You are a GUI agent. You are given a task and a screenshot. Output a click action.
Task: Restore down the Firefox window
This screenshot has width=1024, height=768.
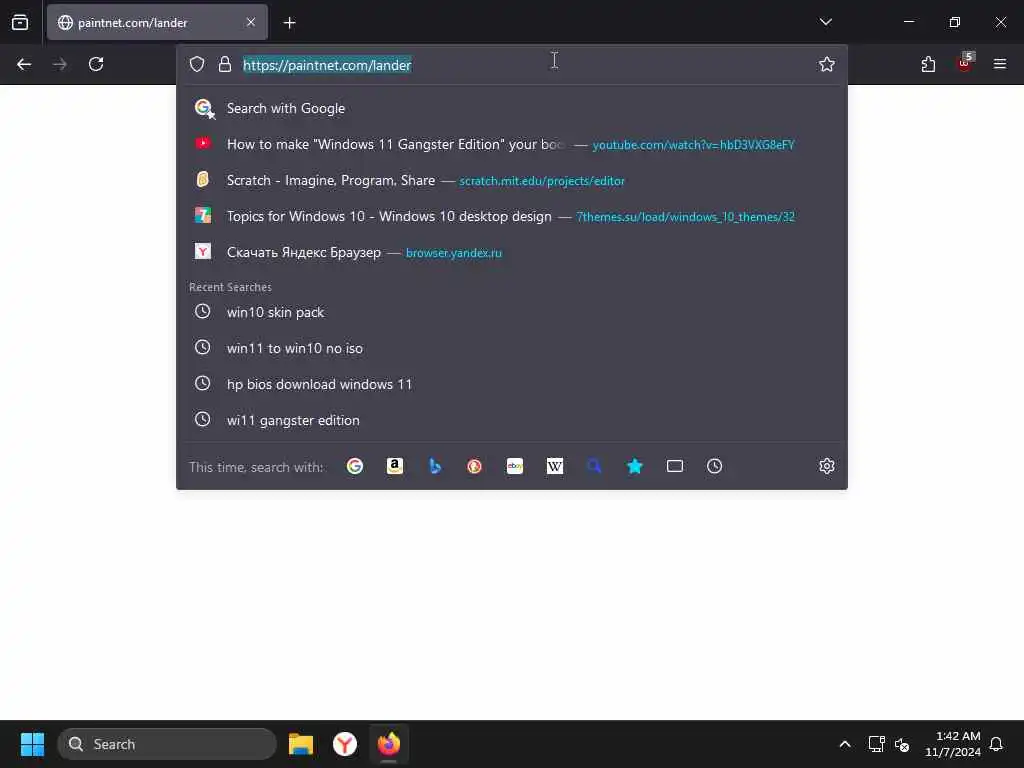tap(955, 22)
